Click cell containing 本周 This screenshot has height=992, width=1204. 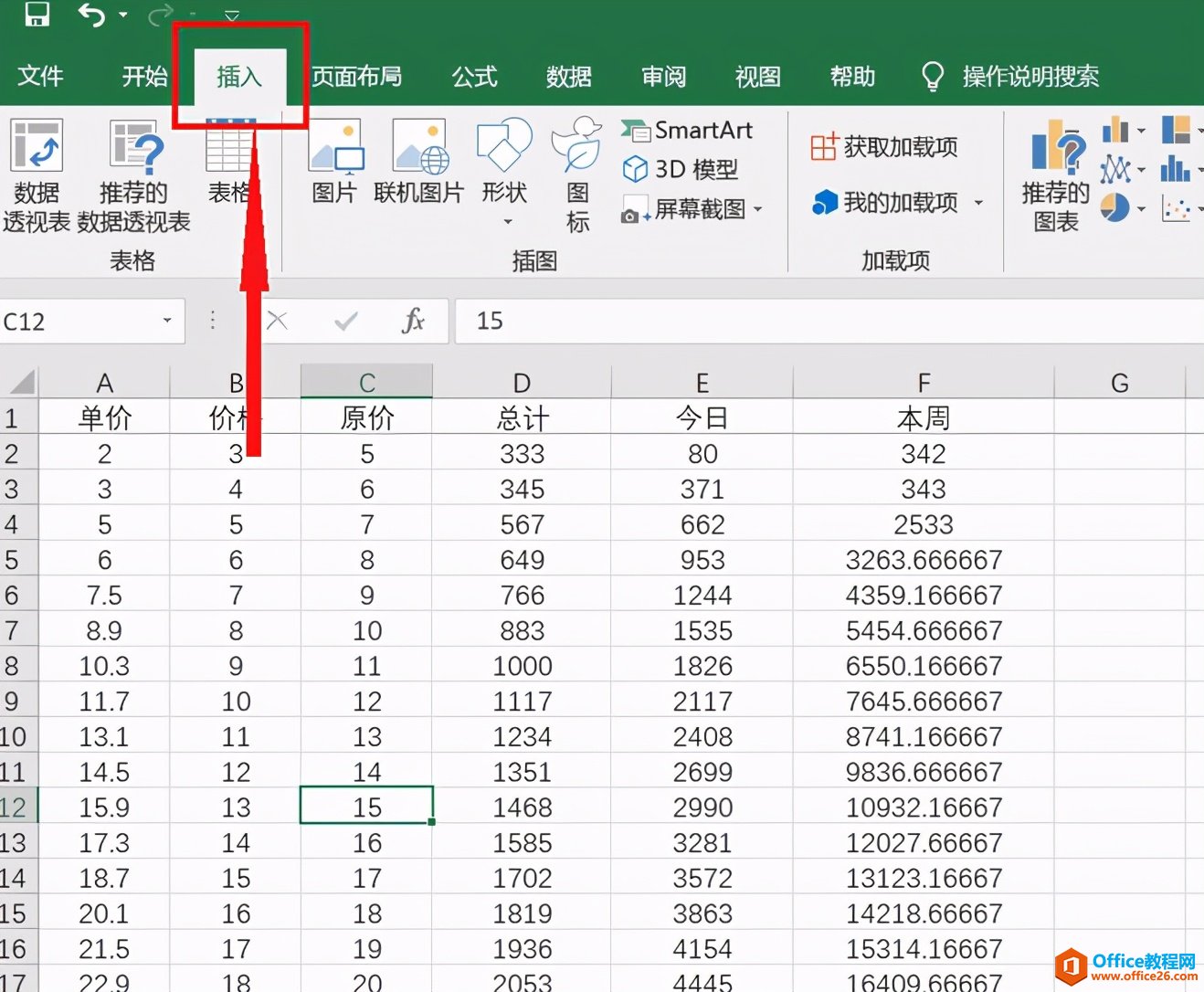coord(924,417)
